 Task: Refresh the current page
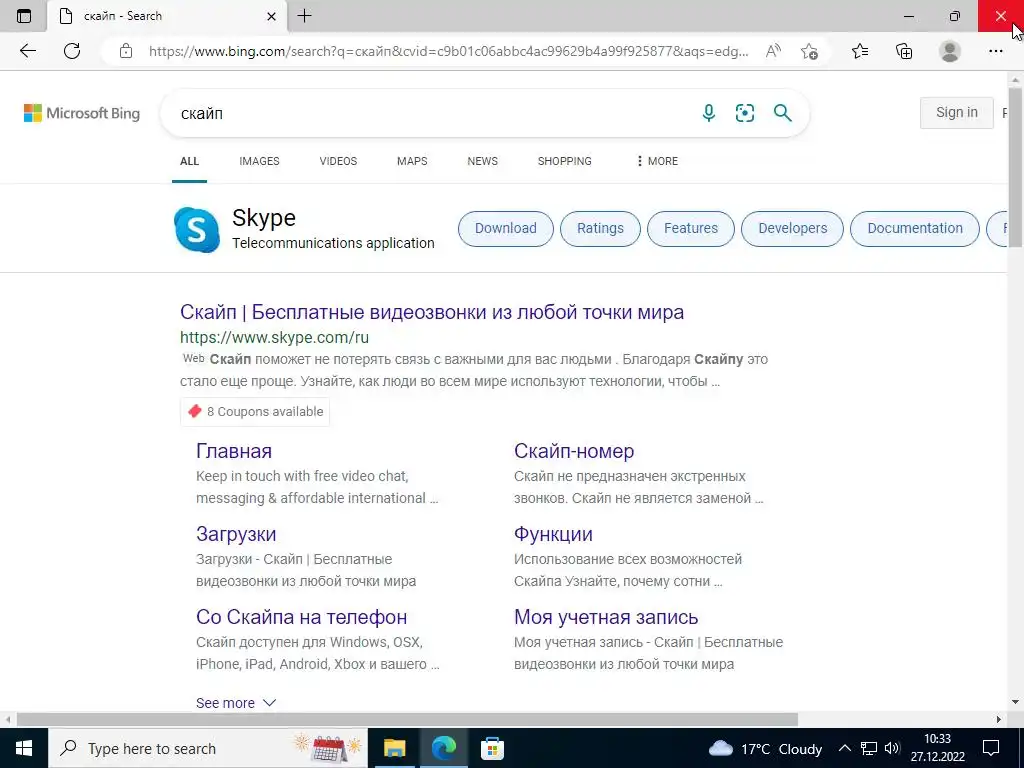pos(72,51)
